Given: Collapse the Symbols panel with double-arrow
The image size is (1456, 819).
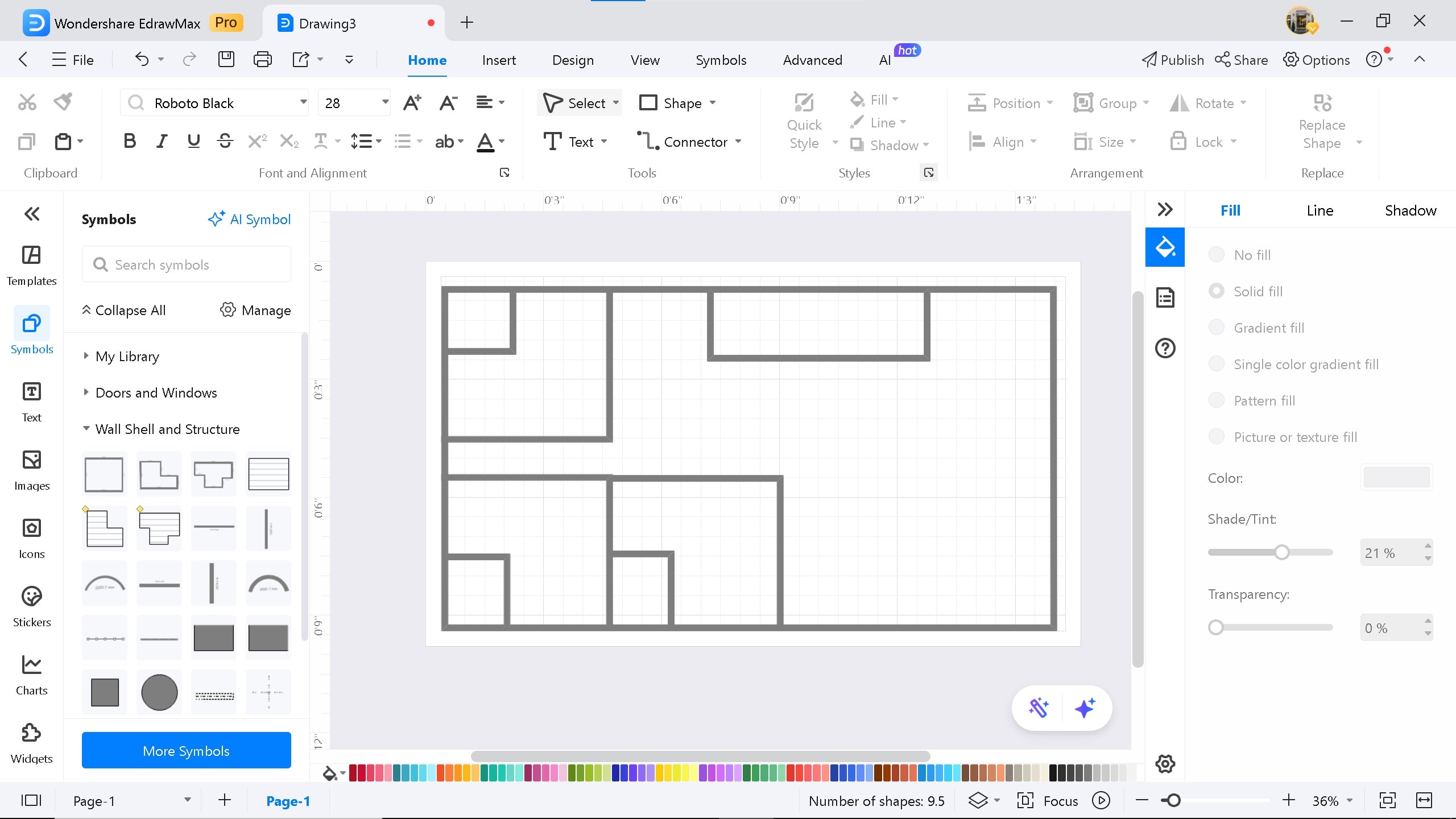Looking at the screenshot, I should 32,214.
